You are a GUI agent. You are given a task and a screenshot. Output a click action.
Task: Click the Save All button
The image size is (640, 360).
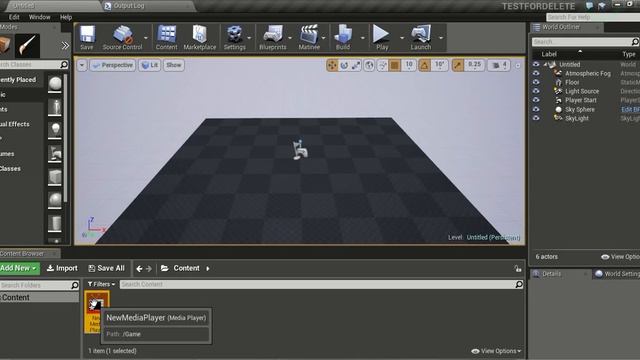107,268
